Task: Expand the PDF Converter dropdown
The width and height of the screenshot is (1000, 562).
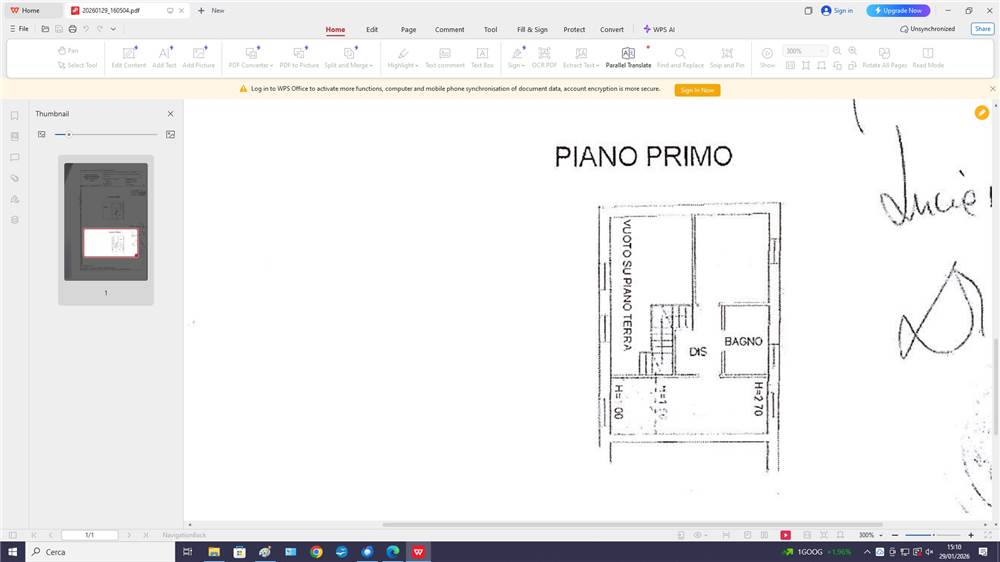Action: [250, 57]
